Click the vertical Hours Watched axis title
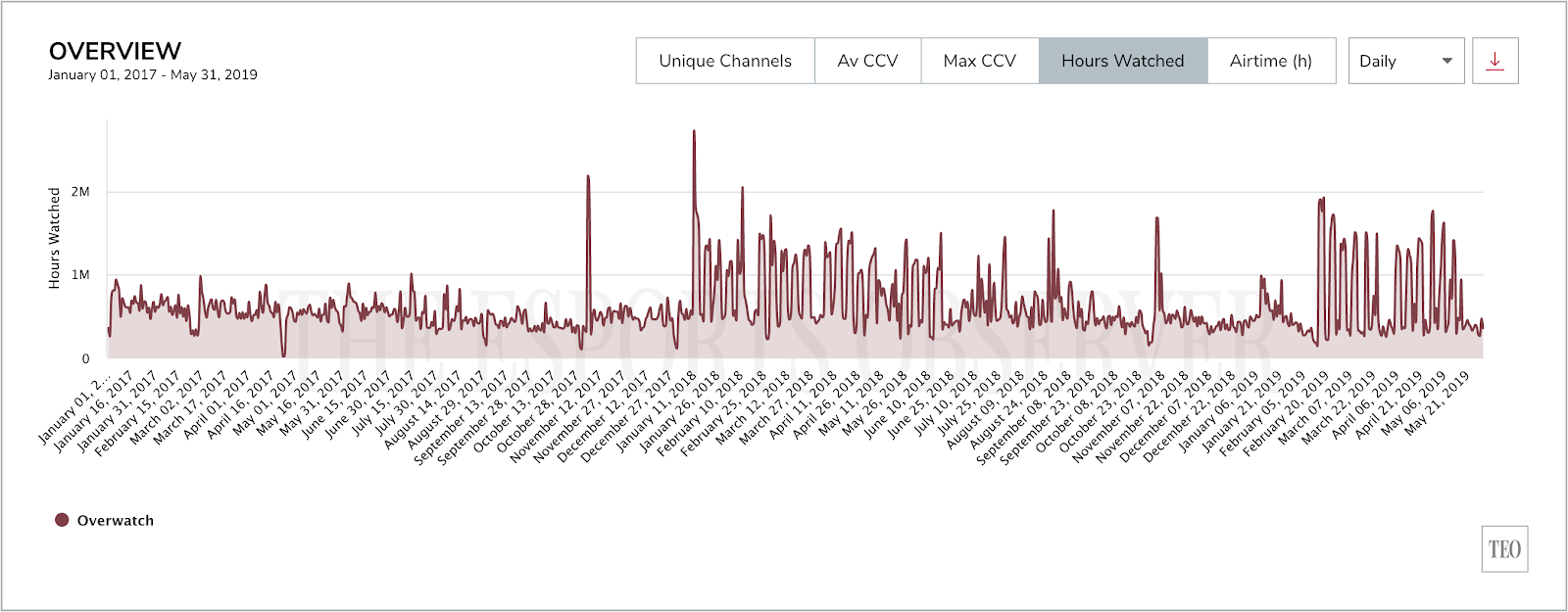 point(55,238)
